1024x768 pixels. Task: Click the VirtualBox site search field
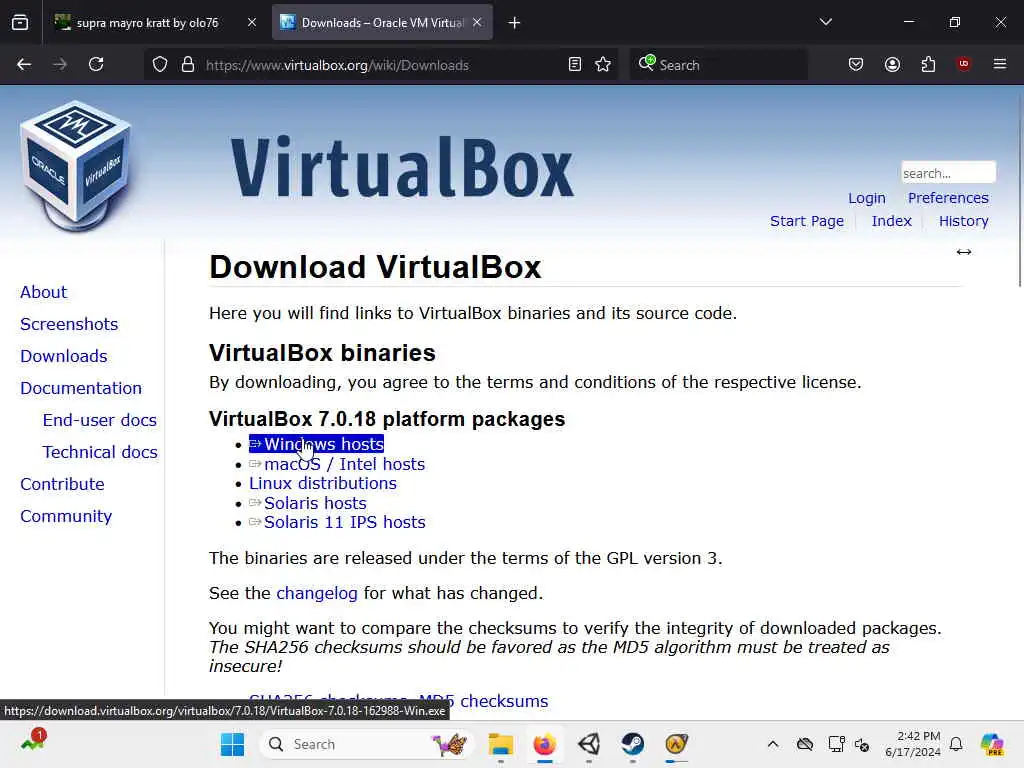[x=948, y=173]
